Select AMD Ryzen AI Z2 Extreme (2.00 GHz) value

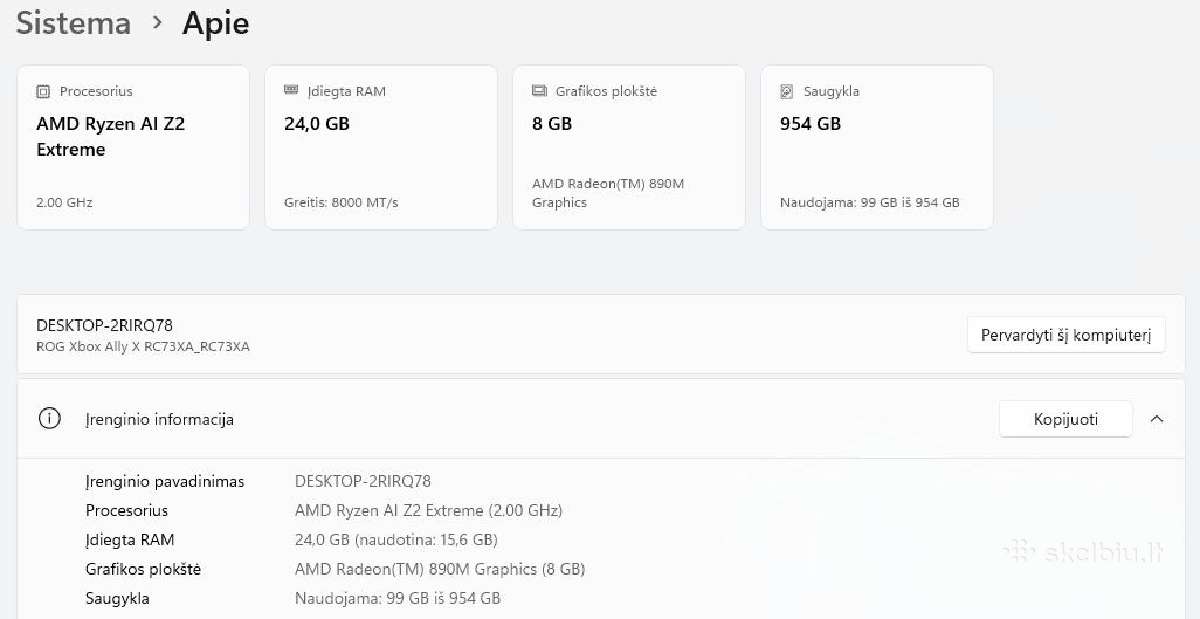click(429, 510)
